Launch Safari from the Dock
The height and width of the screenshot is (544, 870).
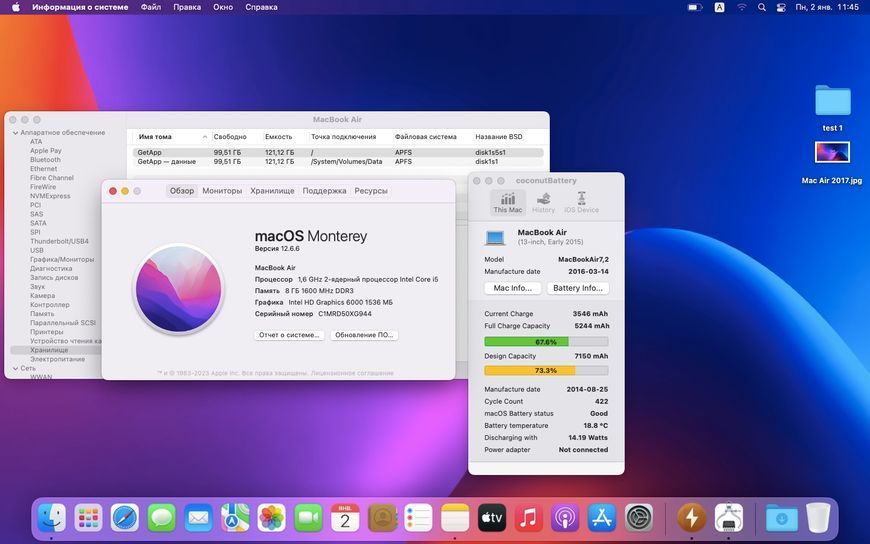(x=125, y=518)
